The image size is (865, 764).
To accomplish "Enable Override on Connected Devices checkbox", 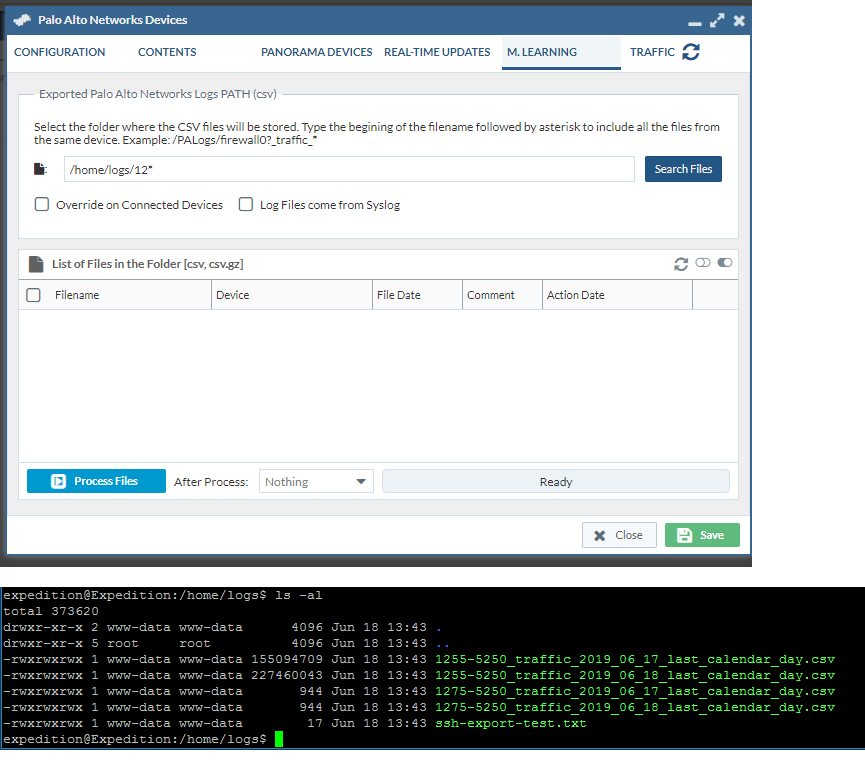I will tap(42, 205).
